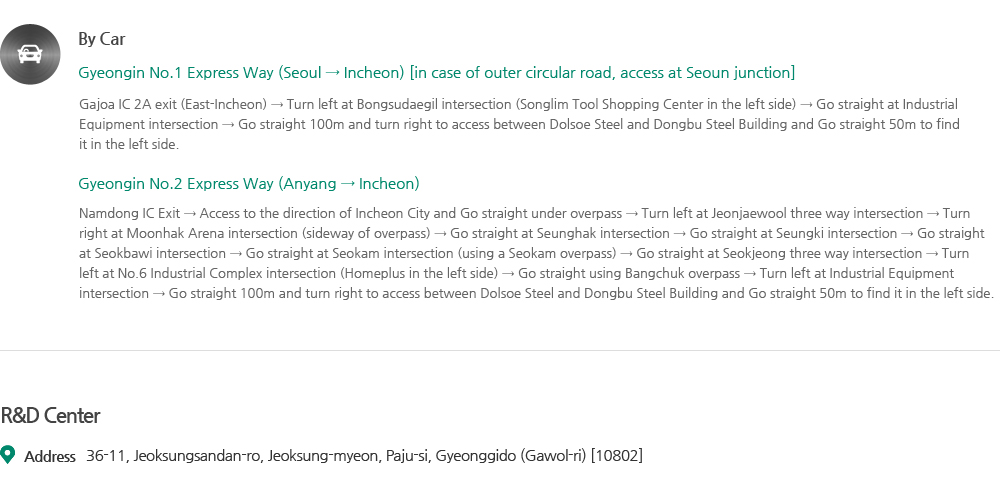Click the Paju-si, Gyeonggido address portion
Screen dimensions: 1000x483
coord(451,456)
